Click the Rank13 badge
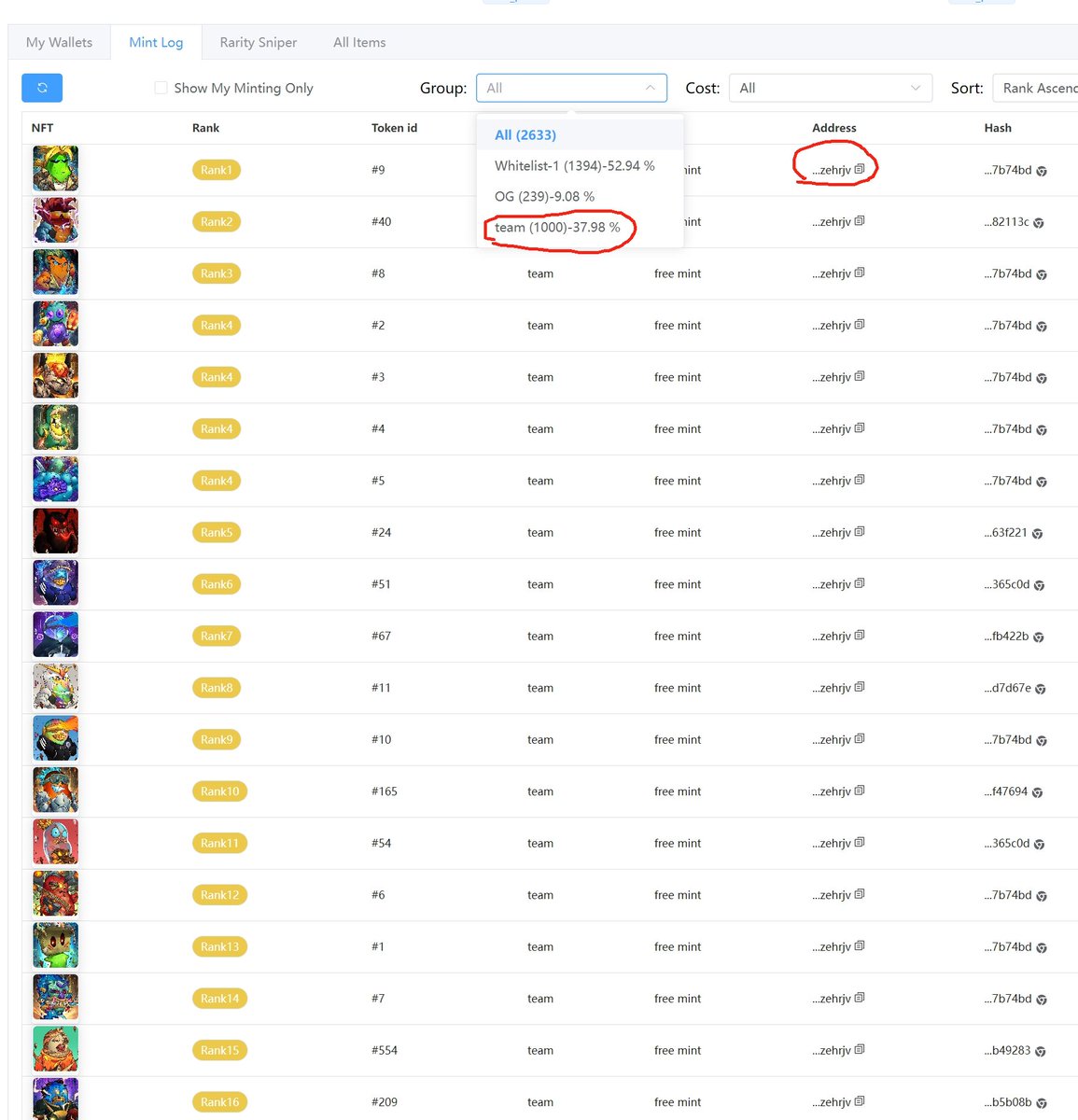Viewport: 1078px width, 1120px height. point(220,946)
